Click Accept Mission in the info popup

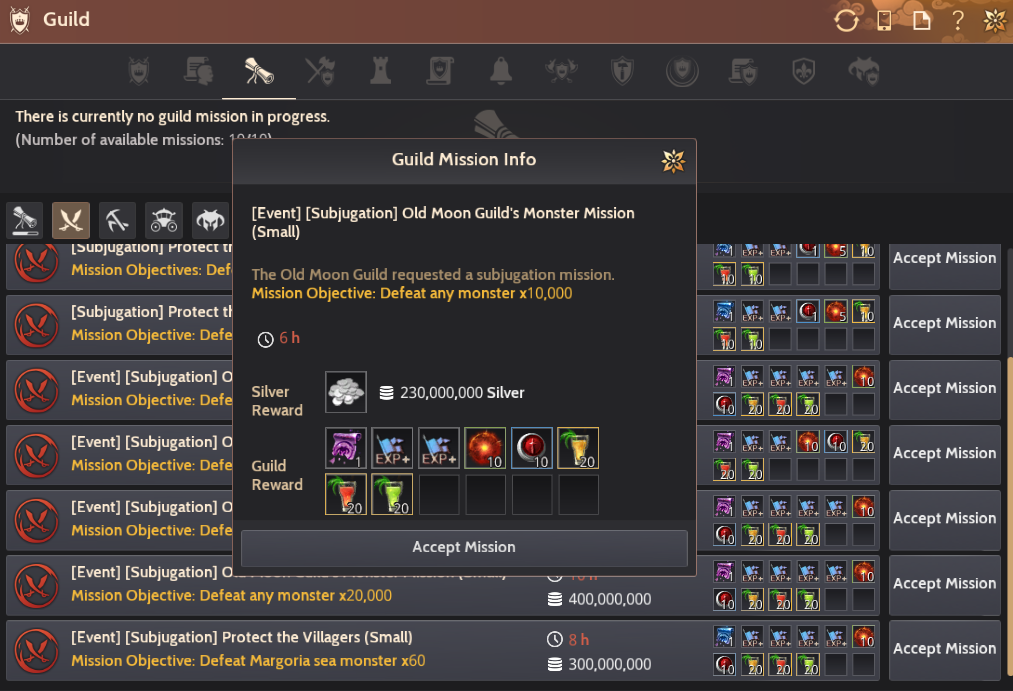[464, 548]
